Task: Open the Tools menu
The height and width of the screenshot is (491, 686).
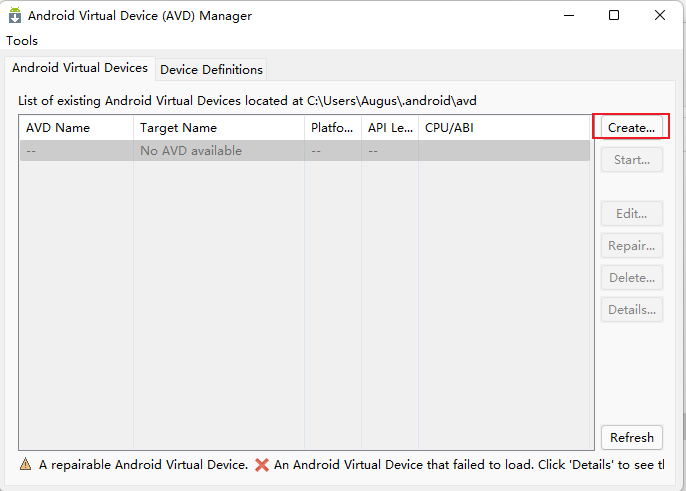Action: 22,41
